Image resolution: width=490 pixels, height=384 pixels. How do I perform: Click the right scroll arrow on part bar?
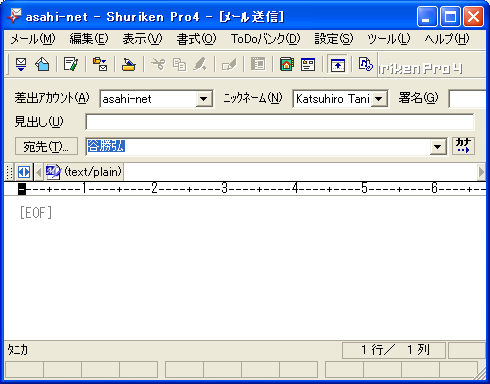click(x=481, y=172)
